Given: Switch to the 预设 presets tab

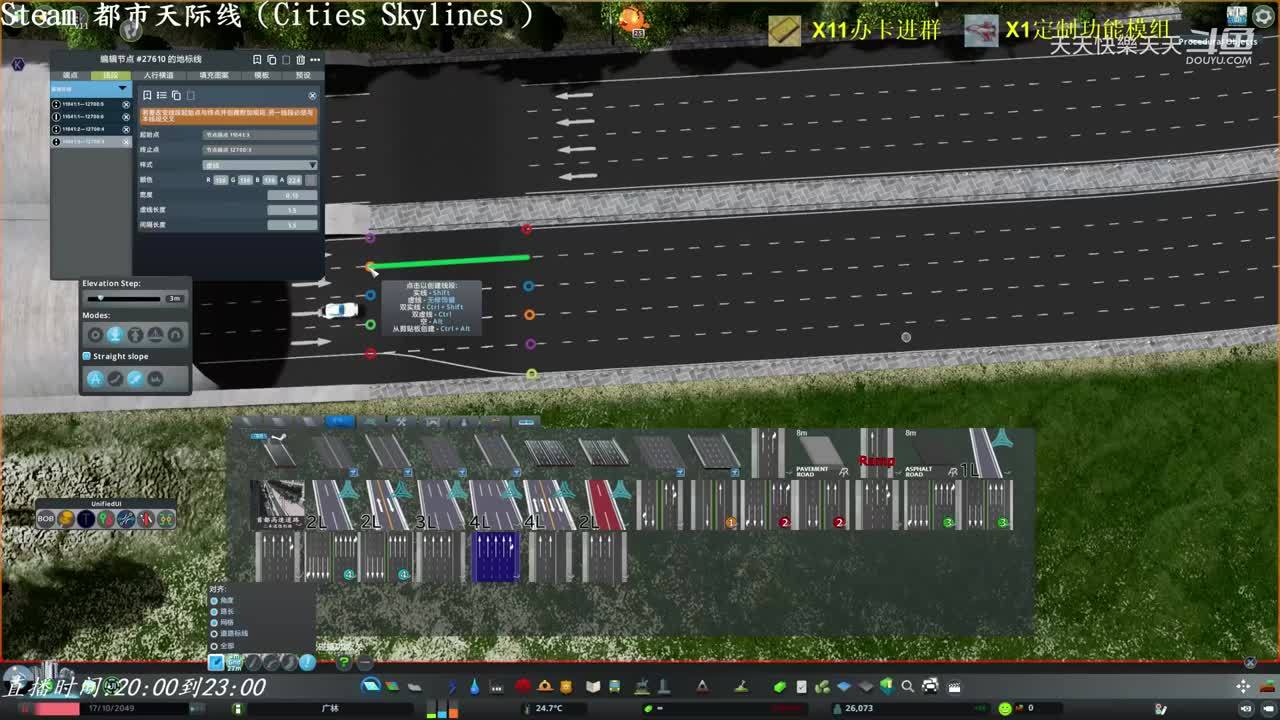Looking at the screenshot, I should click(303, 75).
